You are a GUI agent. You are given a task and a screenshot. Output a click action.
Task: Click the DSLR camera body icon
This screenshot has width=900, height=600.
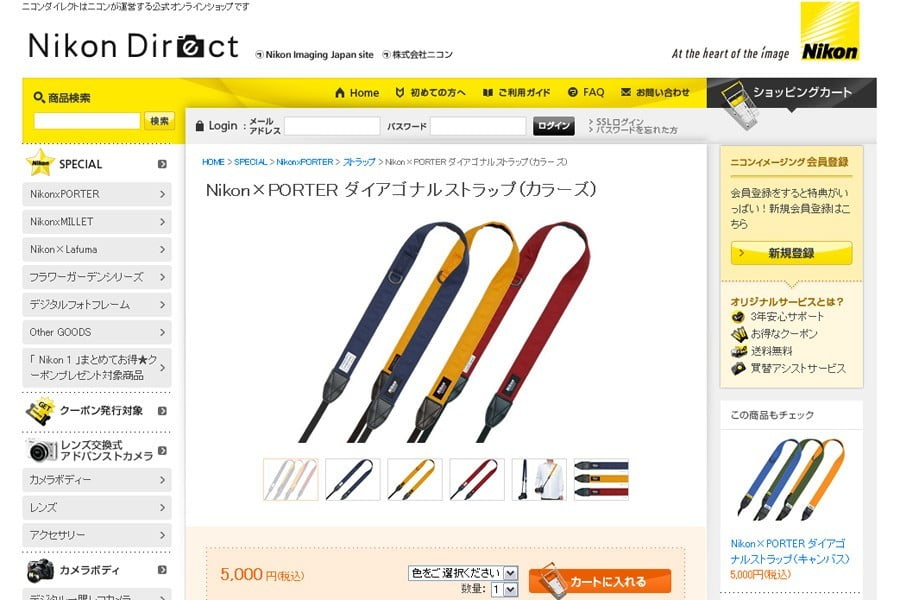tap(40, 570)
